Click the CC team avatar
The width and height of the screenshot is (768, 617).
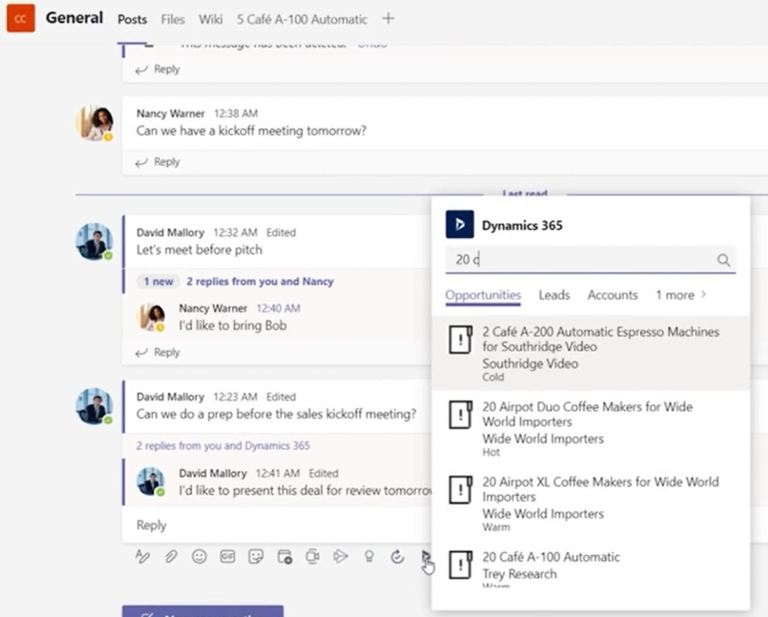click(x=20, y=18)
